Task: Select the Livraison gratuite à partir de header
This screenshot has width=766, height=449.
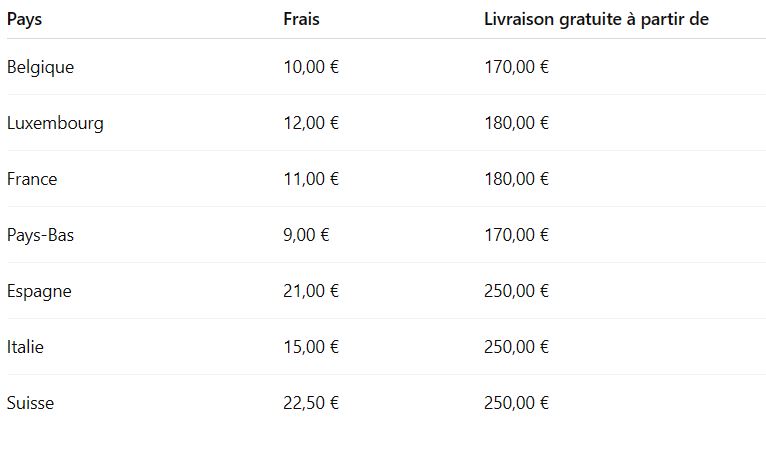Action: (x=596, y=19)
